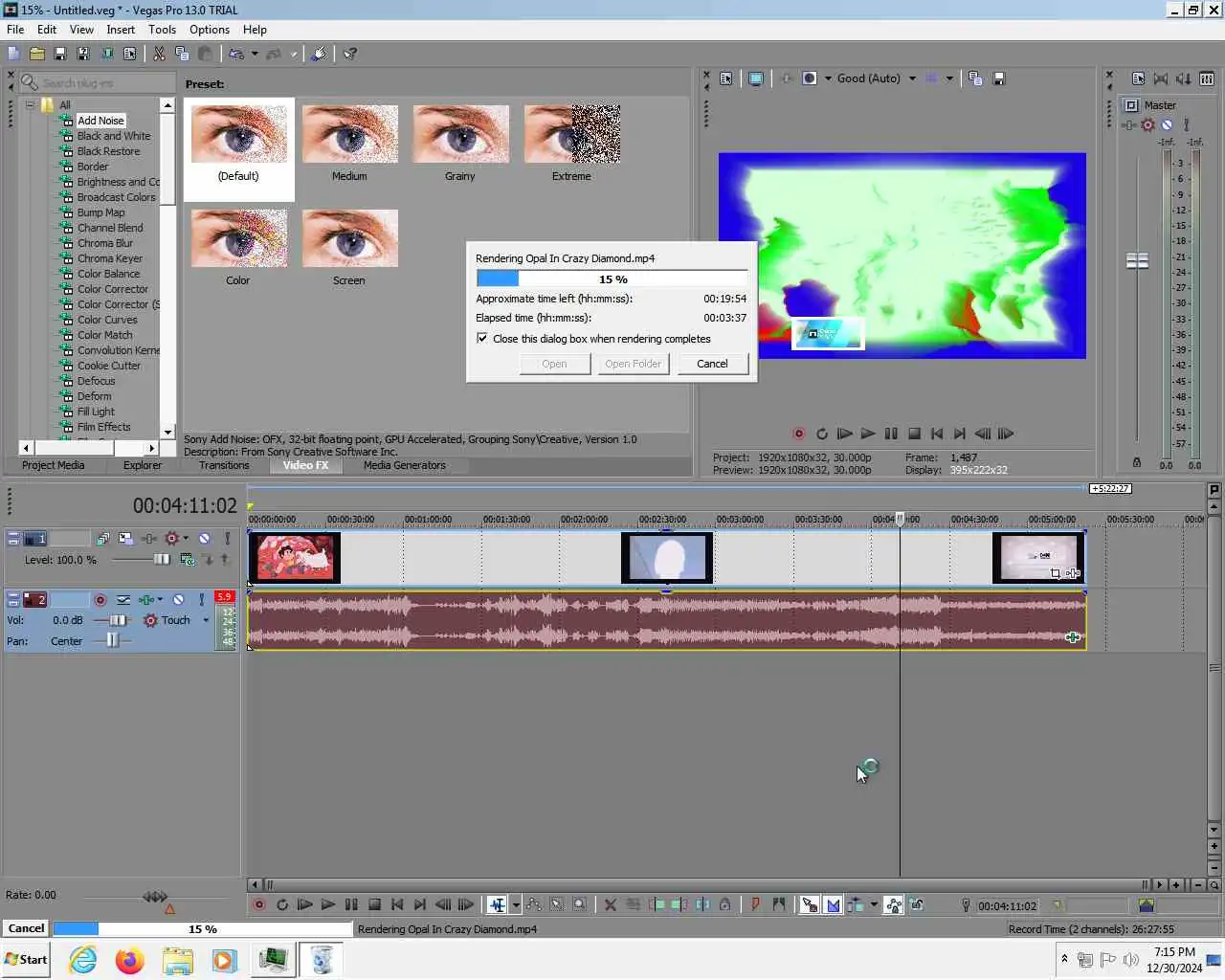Click the timeline transport Loop Playback icon
Screen dimensions: 1225x980
[x=282, y=904]
